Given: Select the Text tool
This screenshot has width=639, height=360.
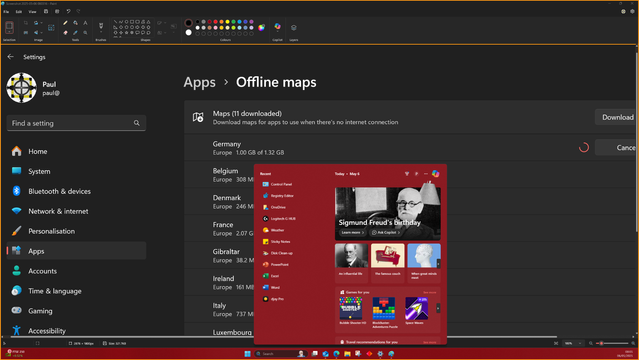Looking at the screenshot, I should click(85, 23).
